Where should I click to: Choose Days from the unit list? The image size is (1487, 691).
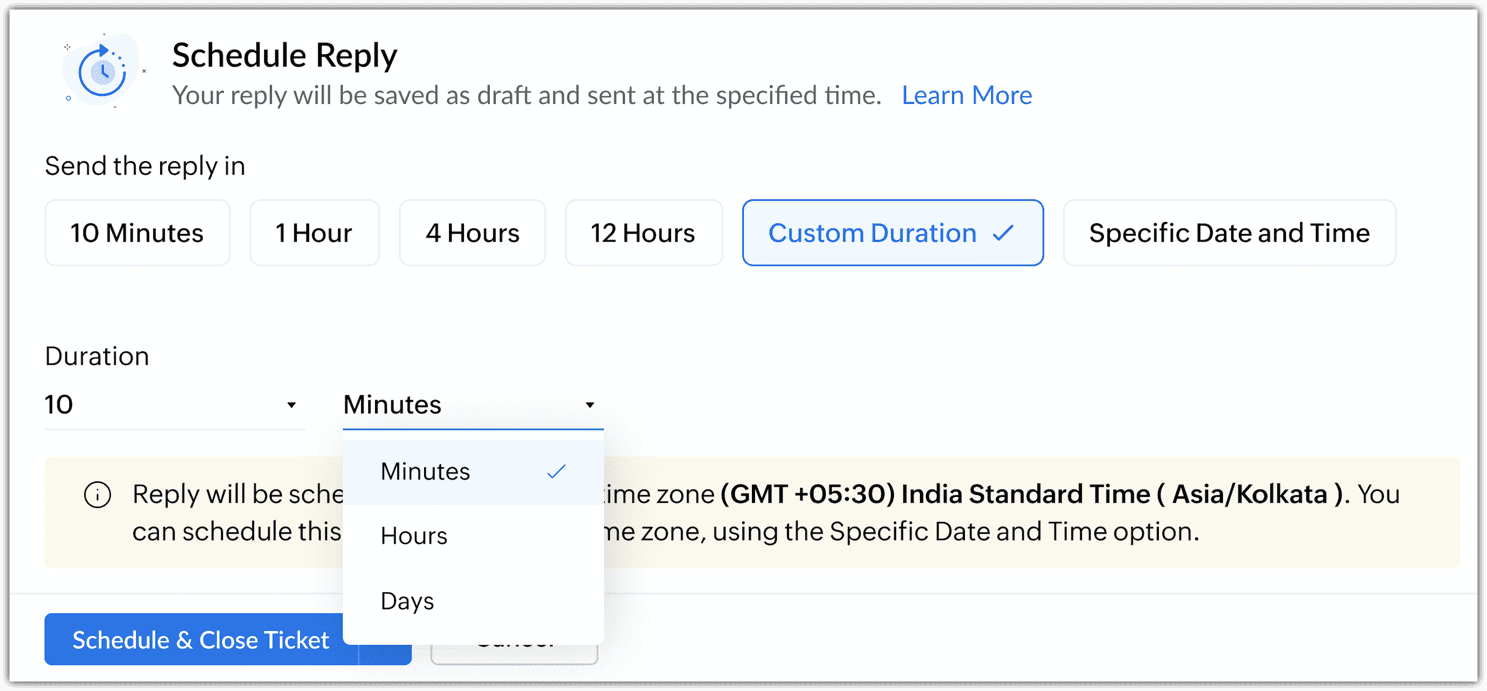click(x=473, y=601)
